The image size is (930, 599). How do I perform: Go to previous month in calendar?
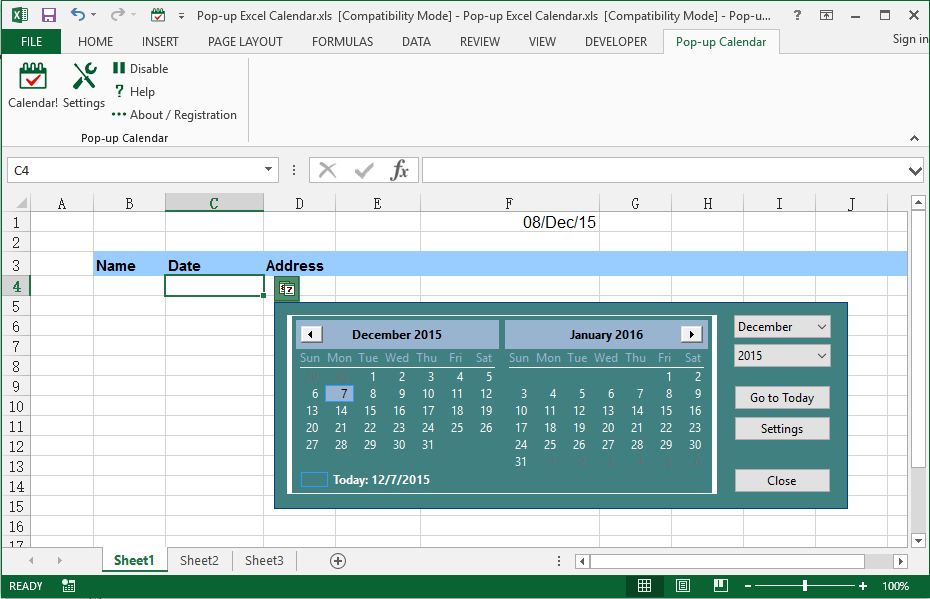311,334
